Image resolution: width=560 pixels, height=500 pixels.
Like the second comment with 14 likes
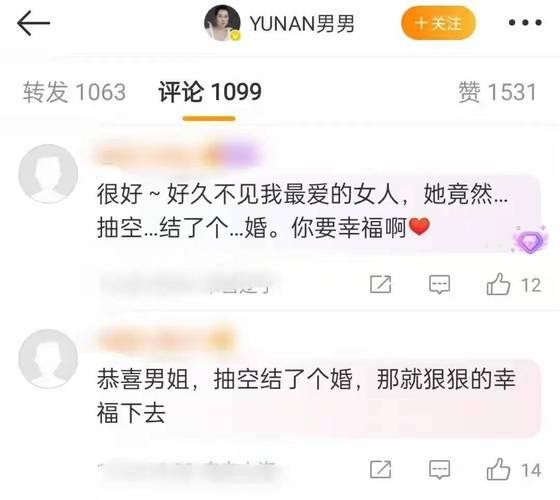(x=514, y=469)
